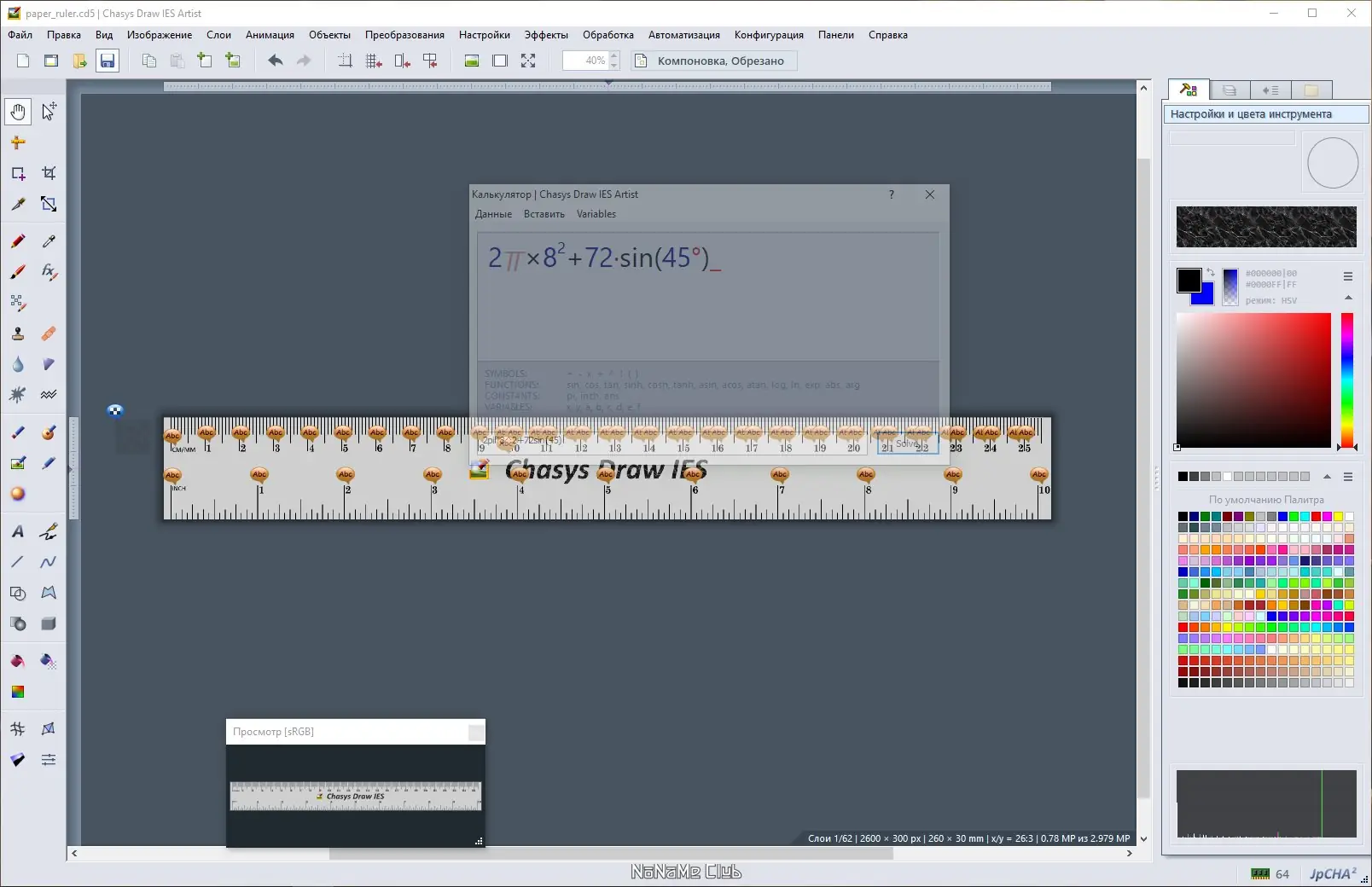Screen dimensions: 1372x887
Task: Click the calculator help question mark
Action: coord(892,194)
